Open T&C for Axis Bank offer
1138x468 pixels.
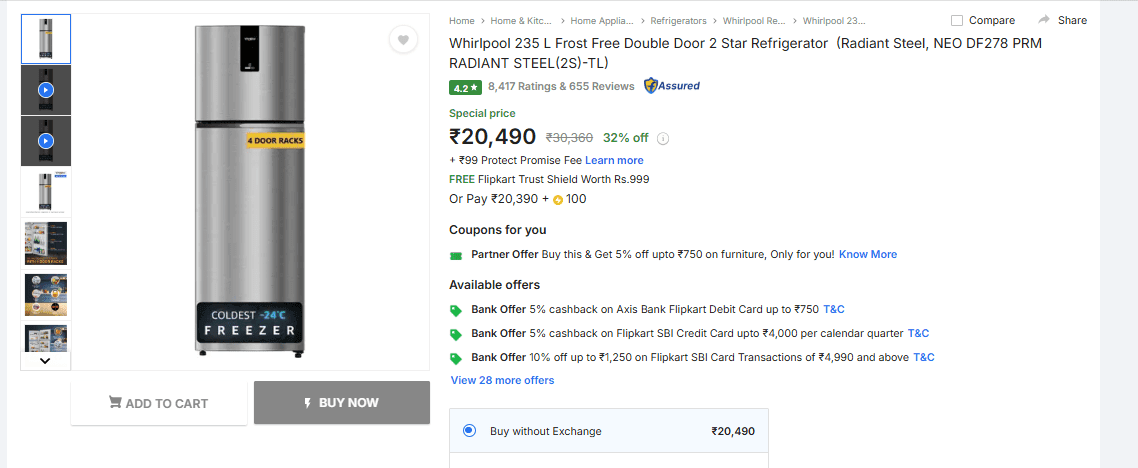point(833,309)
